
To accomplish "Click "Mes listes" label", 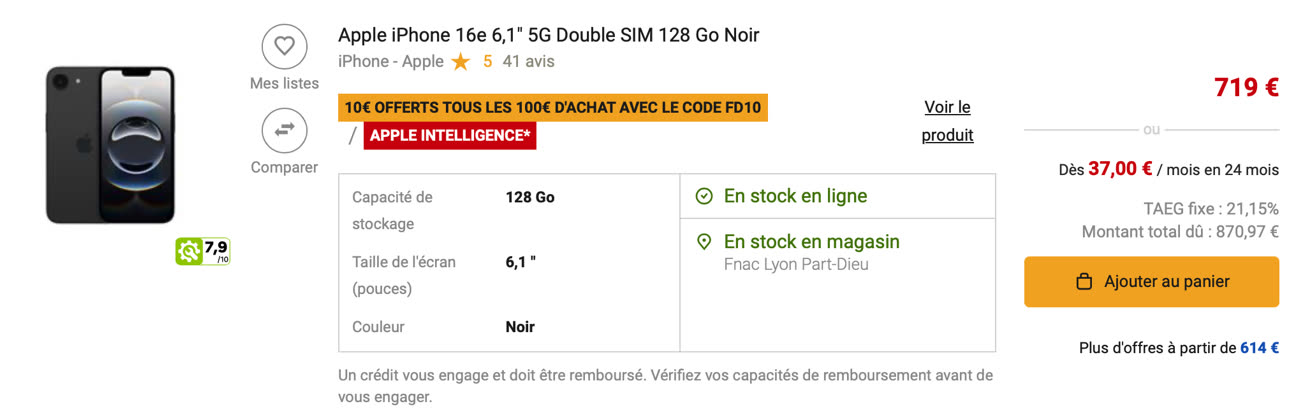I will coord(284,83).
